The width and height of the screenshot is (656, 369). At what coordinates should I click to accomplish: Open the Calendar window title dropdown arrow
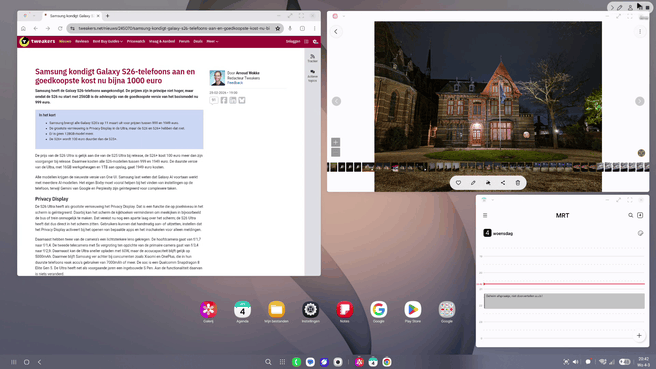point(492,200)
